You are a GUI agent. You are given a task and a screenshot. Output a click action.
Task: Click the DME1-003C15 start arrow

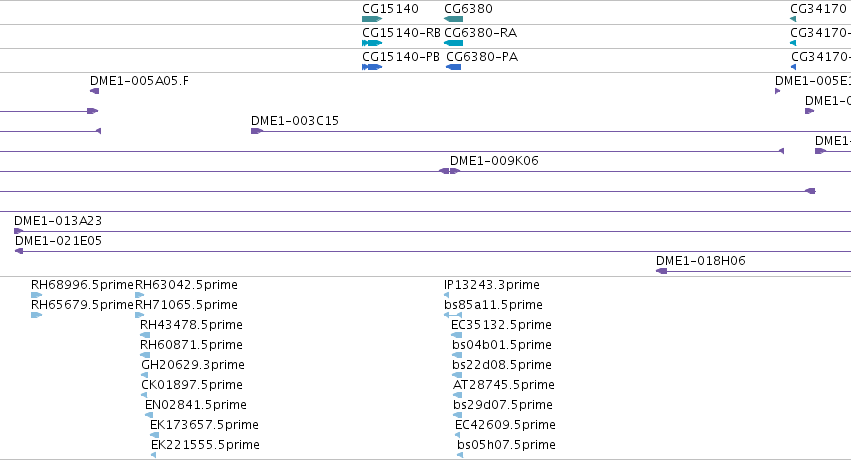point(257,131)
